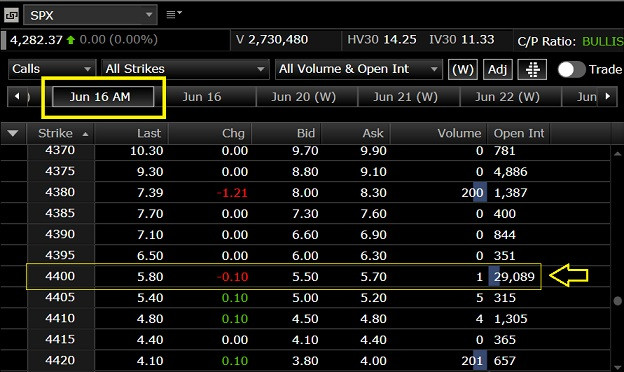Click last price 5.80 on 4400 row
The width and height of the screenshot is (624, 372).
[x=150, y=277]
